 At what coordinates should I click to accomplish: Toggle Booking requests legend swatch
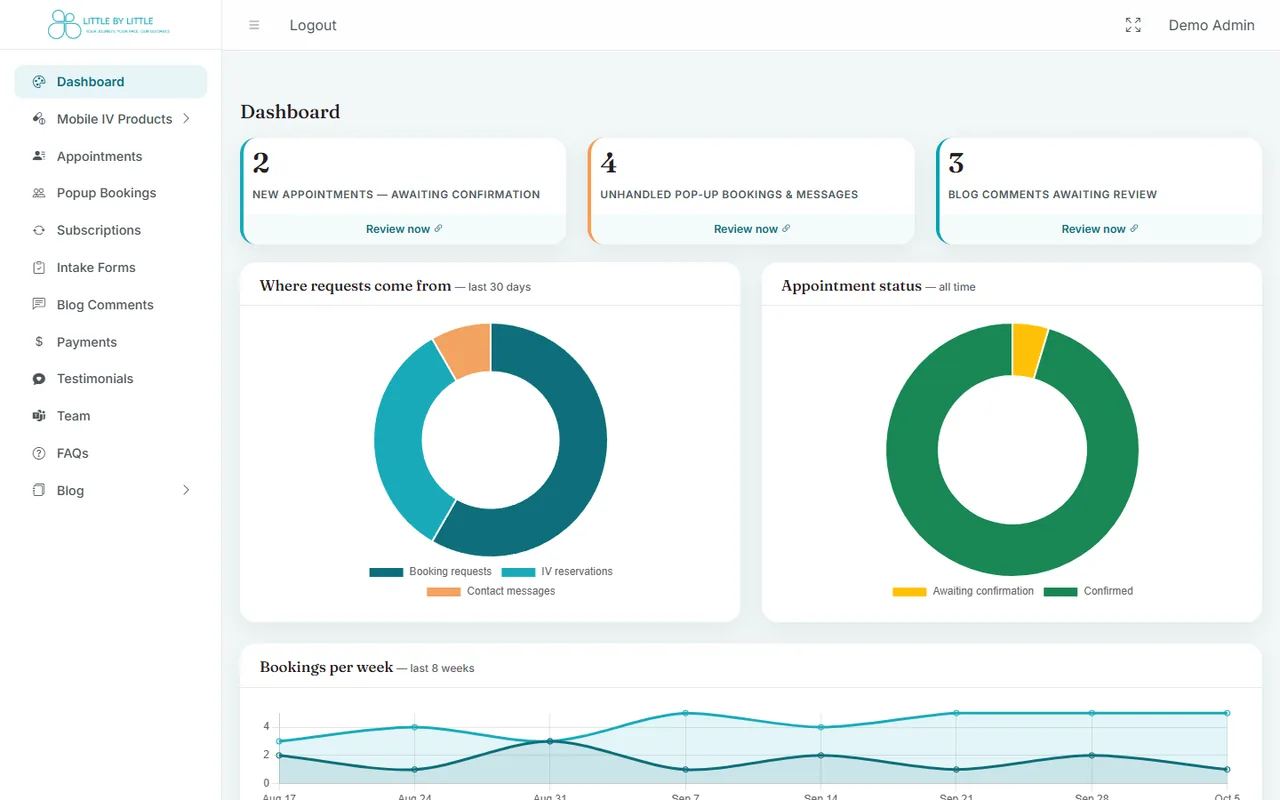click(x=386, y=572)
